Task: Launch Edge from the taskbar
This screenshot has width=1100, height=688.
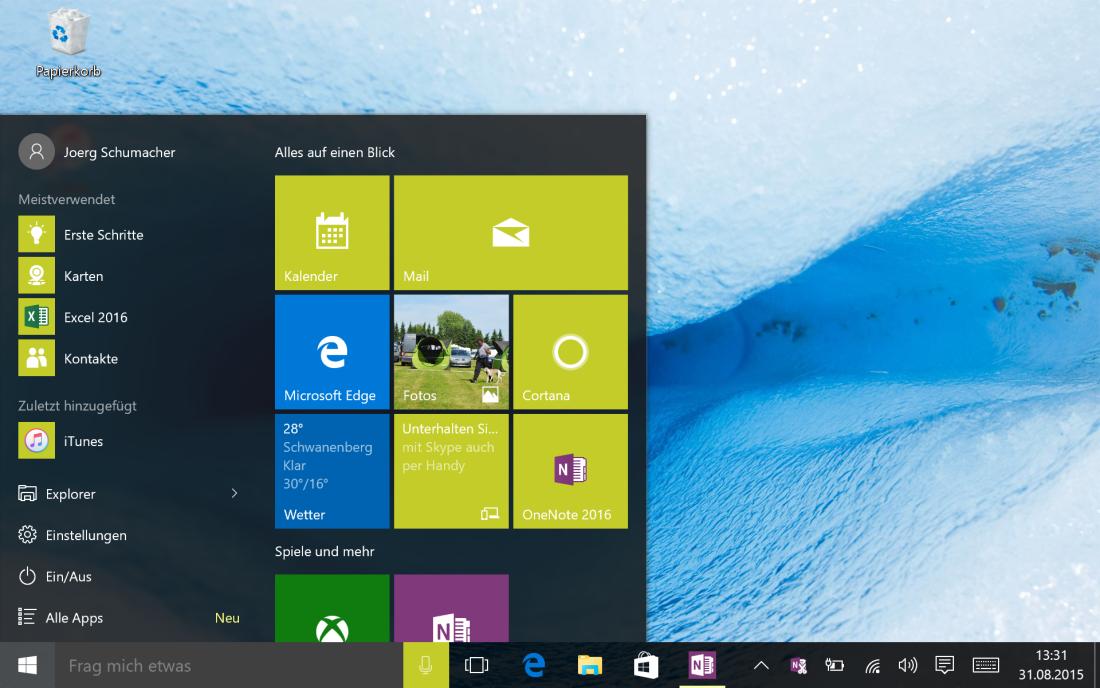Action: (534, 665)
